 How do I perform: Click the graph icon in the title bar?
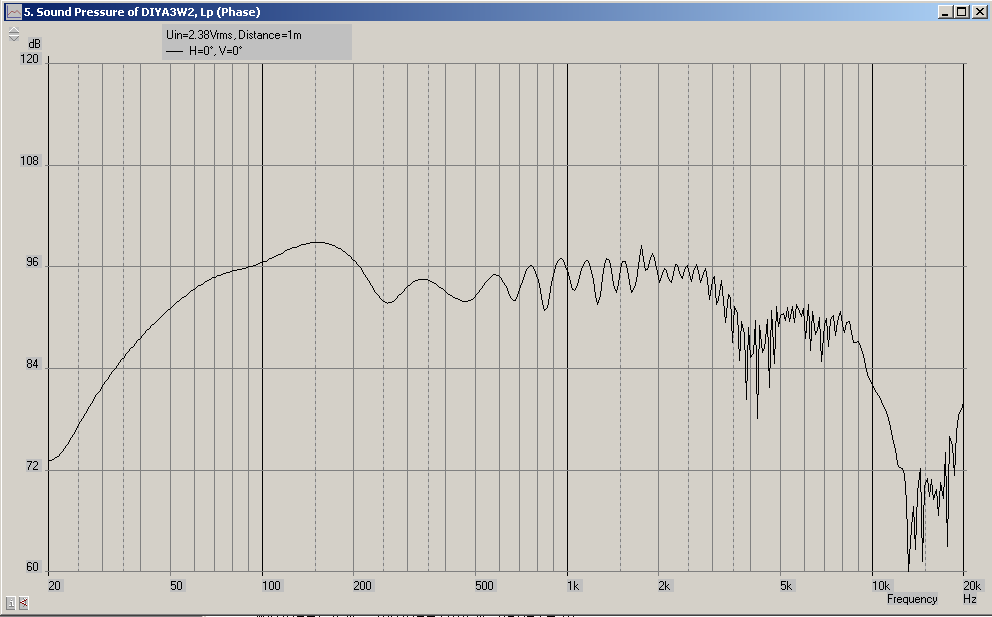pos(13,12)
